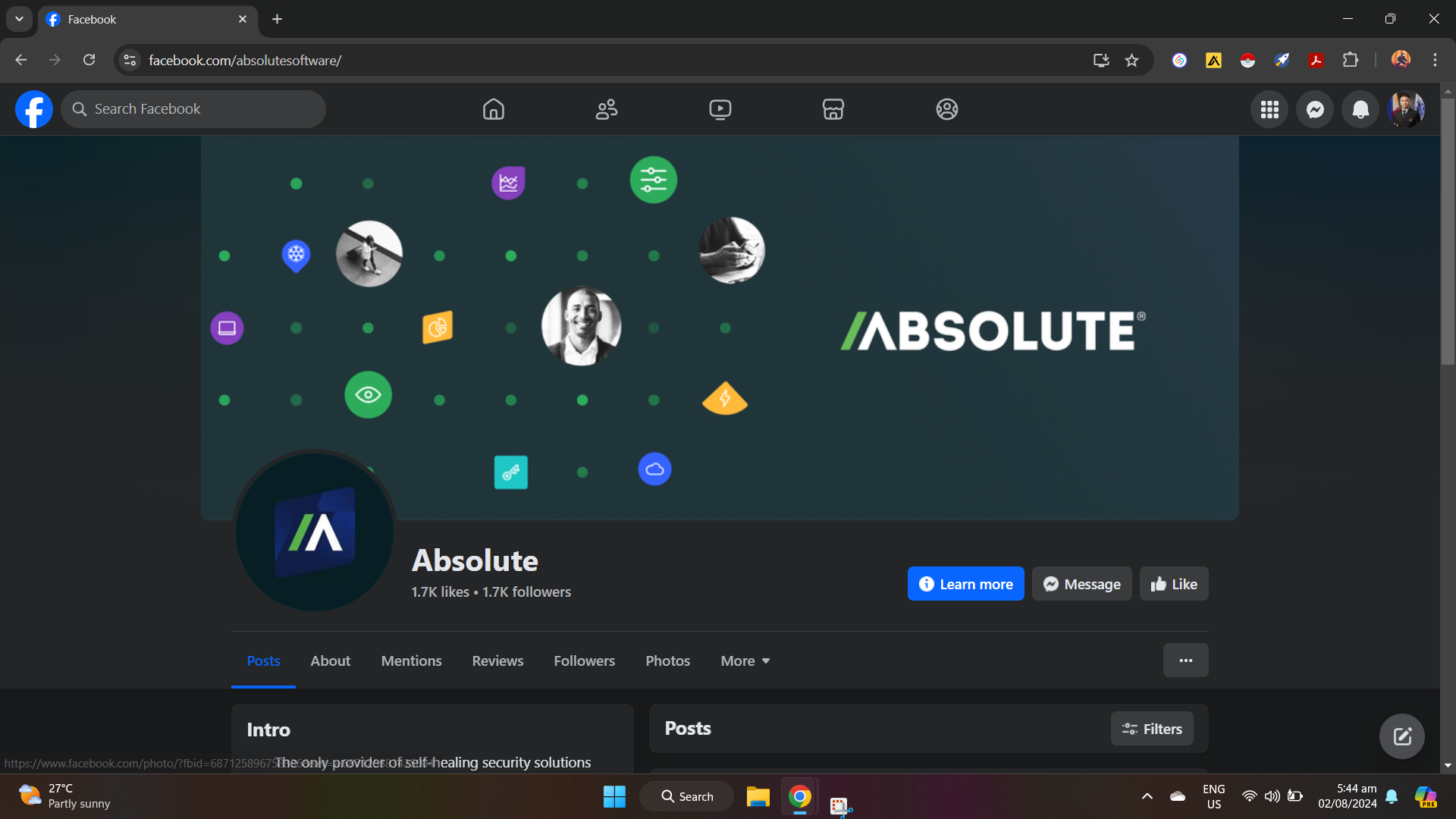1456x819 pixels.
Task: Bookmark this page with the star
Action: click(x=1131, y=60)
